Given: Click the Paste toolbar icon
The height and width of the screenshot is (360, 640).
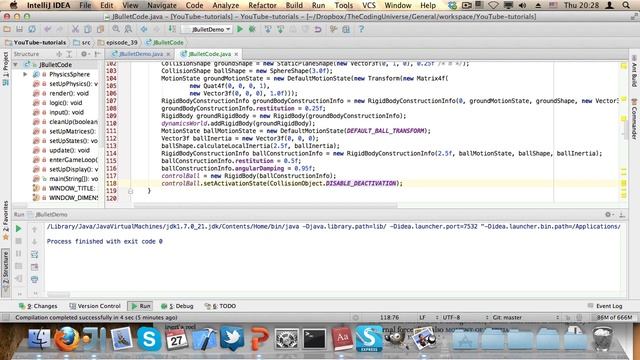Looking at the screenshot, I should (100, 29).
